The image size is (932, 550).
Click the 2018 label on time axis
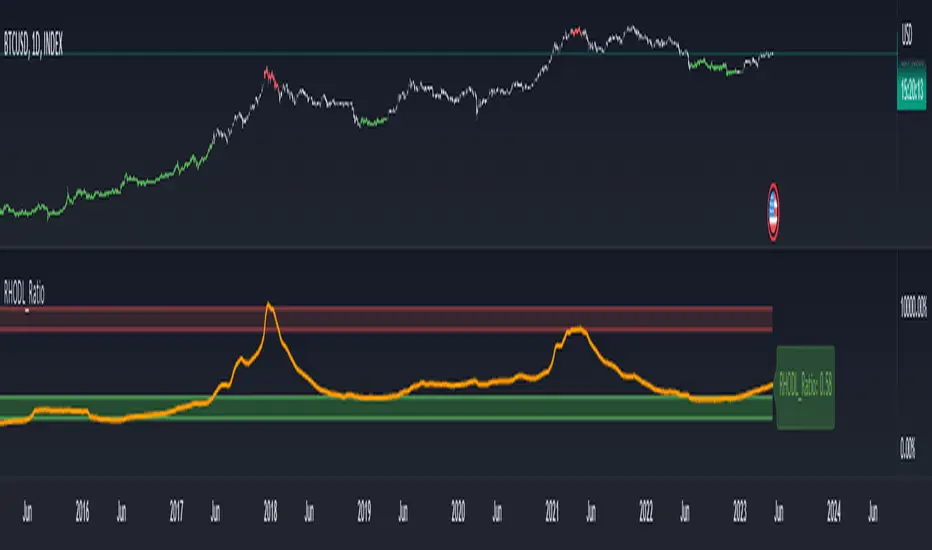click(270, 511)
